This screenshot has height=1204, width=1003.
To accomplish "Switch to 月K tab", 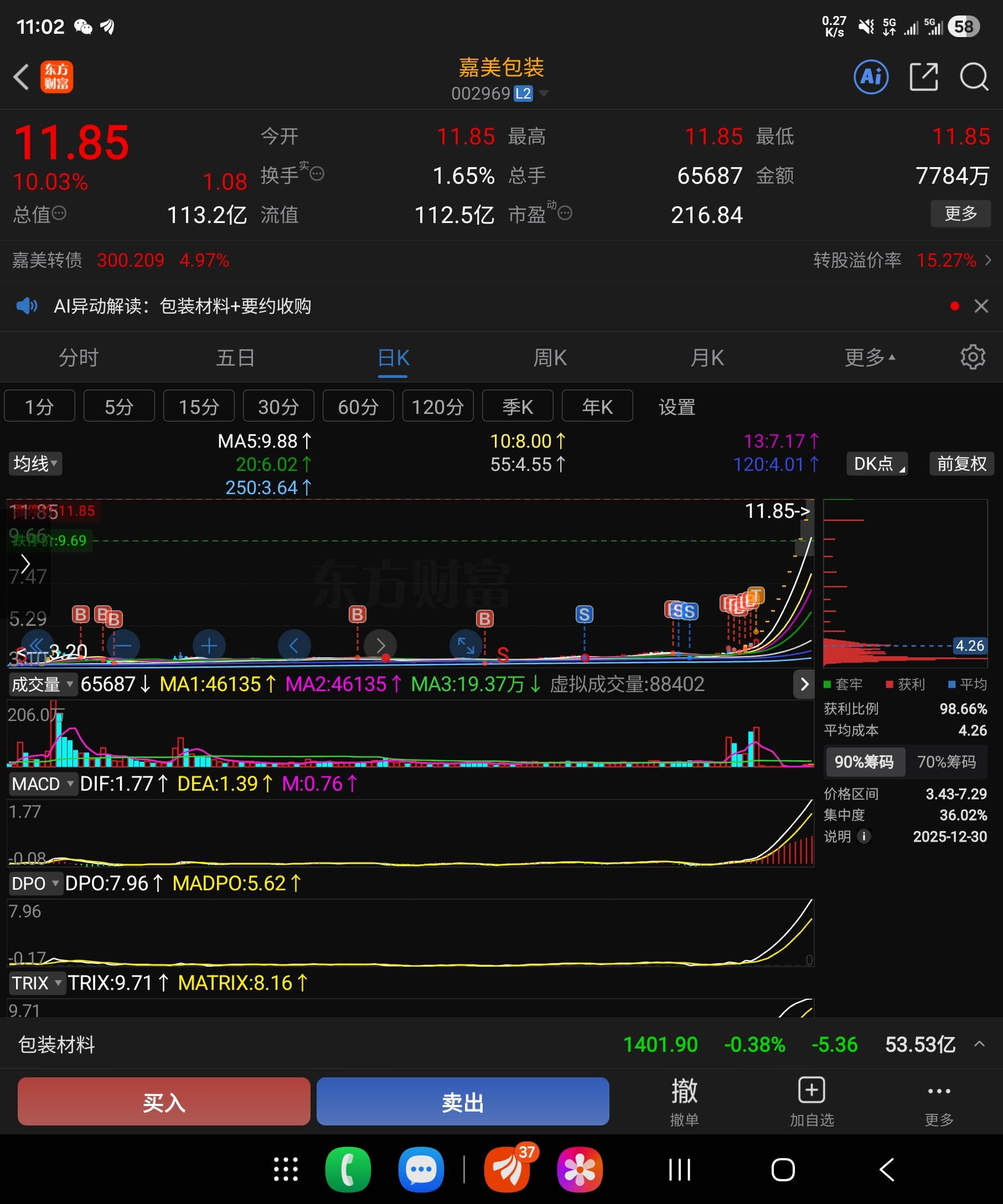I will point(707,357).
